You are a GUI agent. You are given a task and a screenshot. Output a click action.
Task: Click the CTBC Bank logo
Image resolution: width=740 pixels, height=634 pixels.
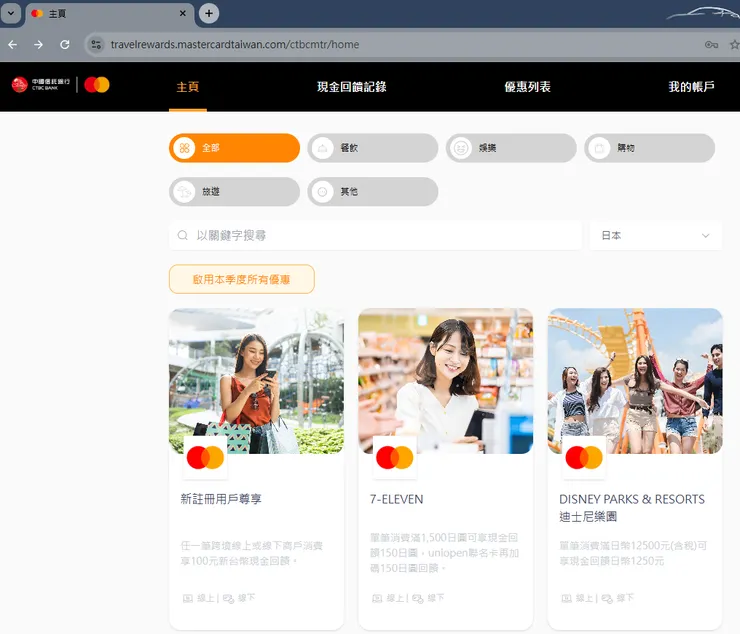(41, 85)
